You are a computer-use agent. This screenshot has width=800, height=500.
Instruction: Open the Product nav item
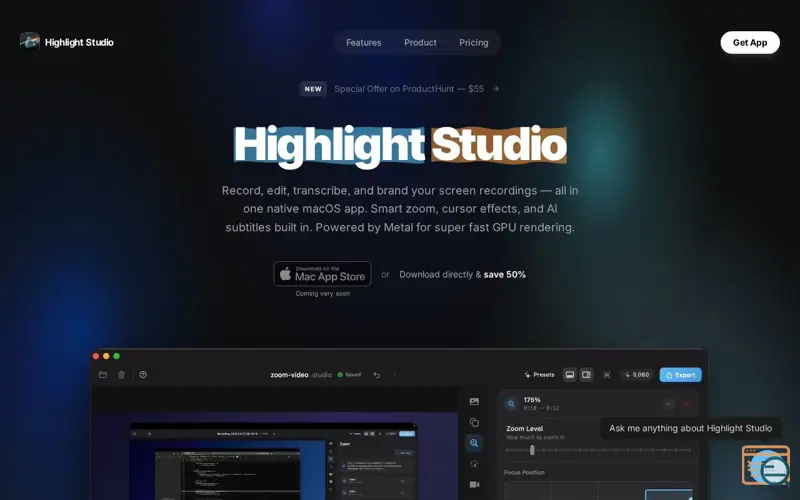420,43
